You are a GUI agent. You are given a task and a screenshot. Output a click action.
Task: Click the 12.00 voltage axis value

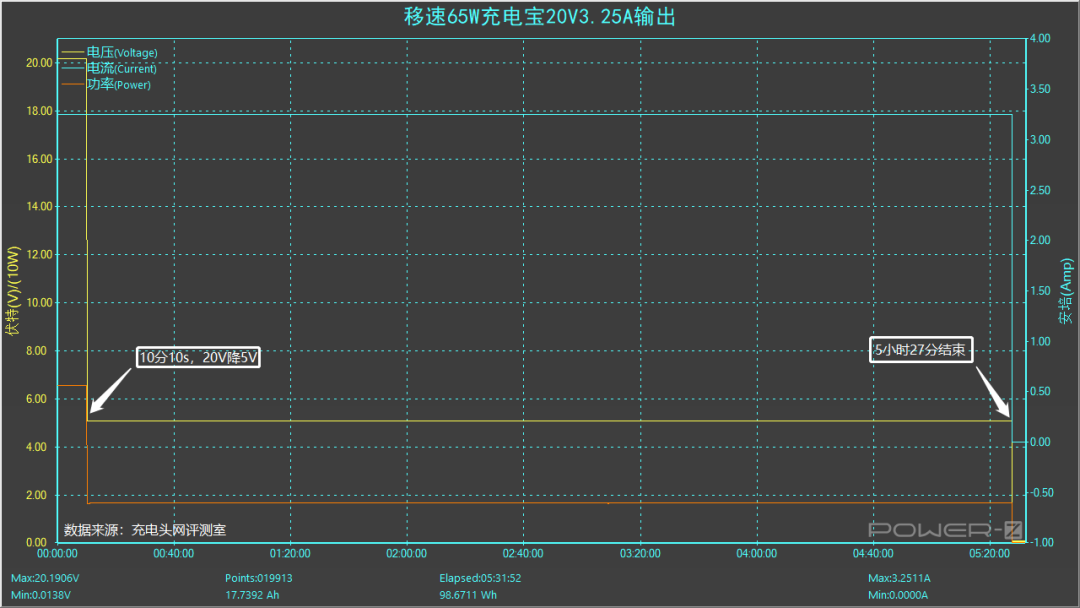39,255
